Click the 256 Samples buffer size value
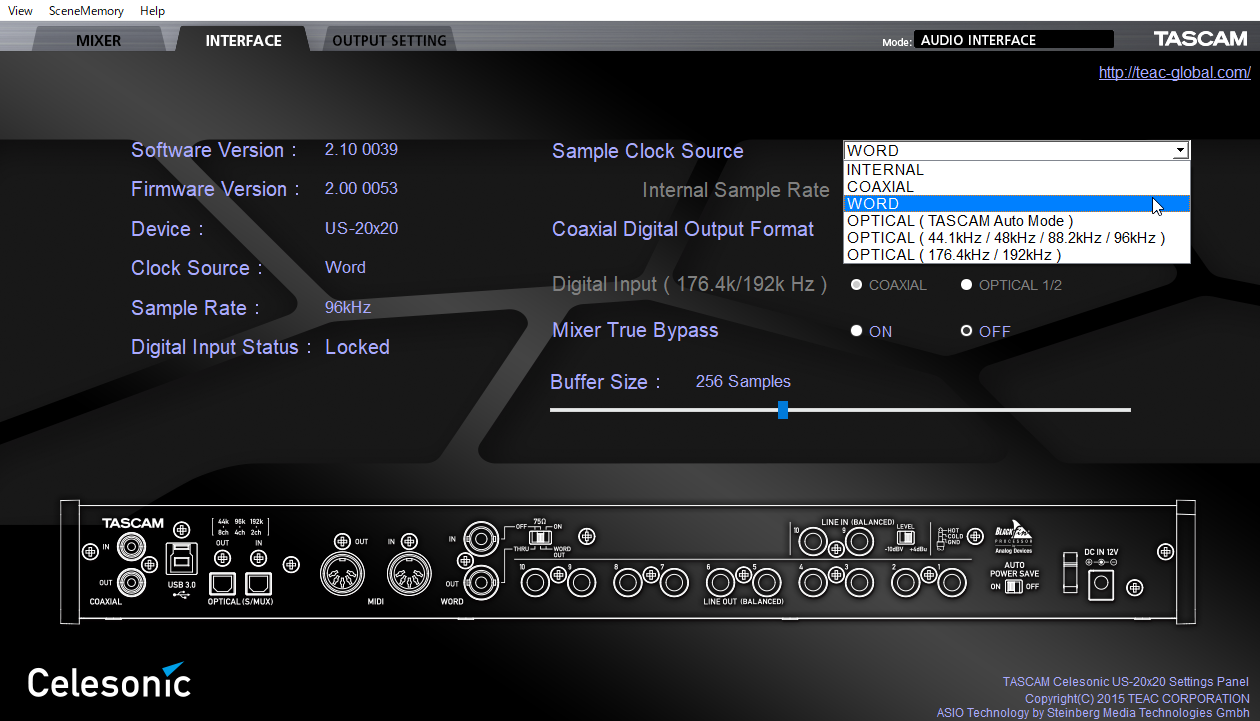The image size is (1260, 721). tap(743, 382)
